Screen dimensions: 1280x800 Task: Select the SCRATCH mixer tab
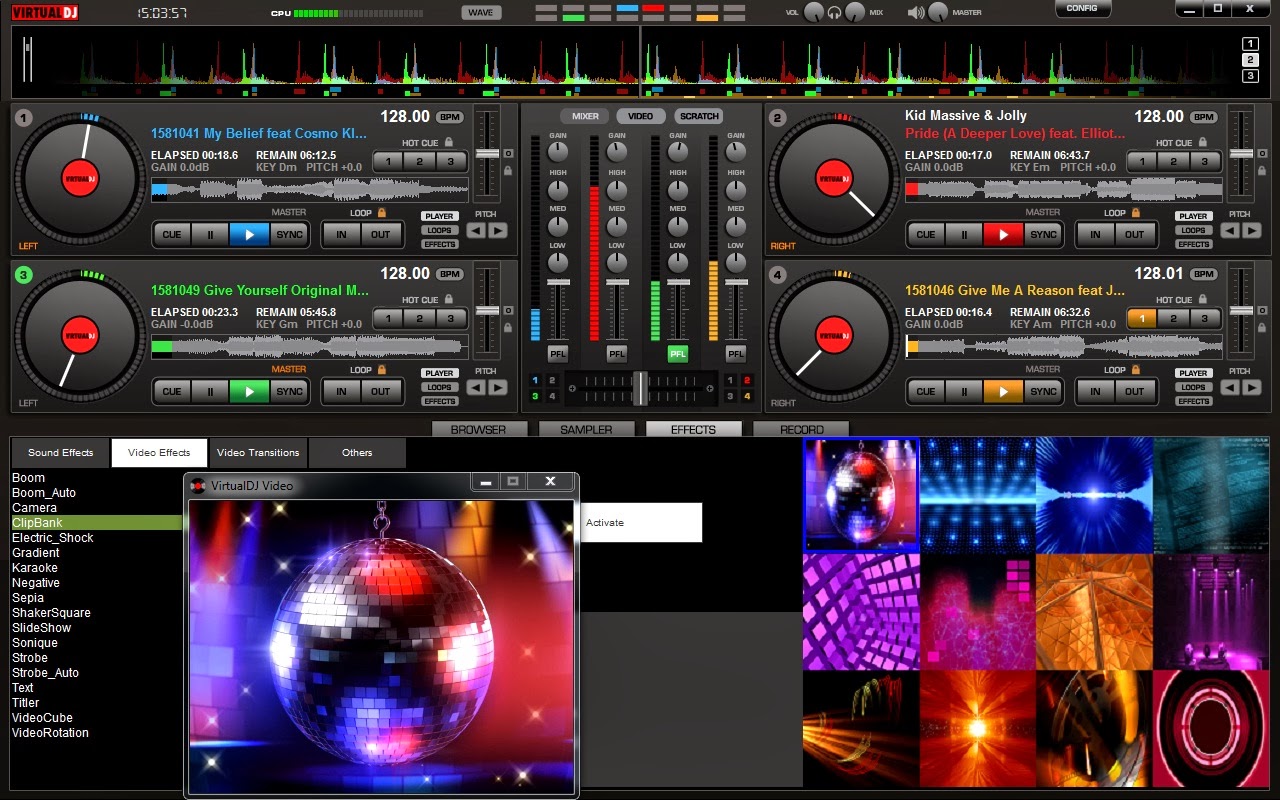click(x=697, y=115)
